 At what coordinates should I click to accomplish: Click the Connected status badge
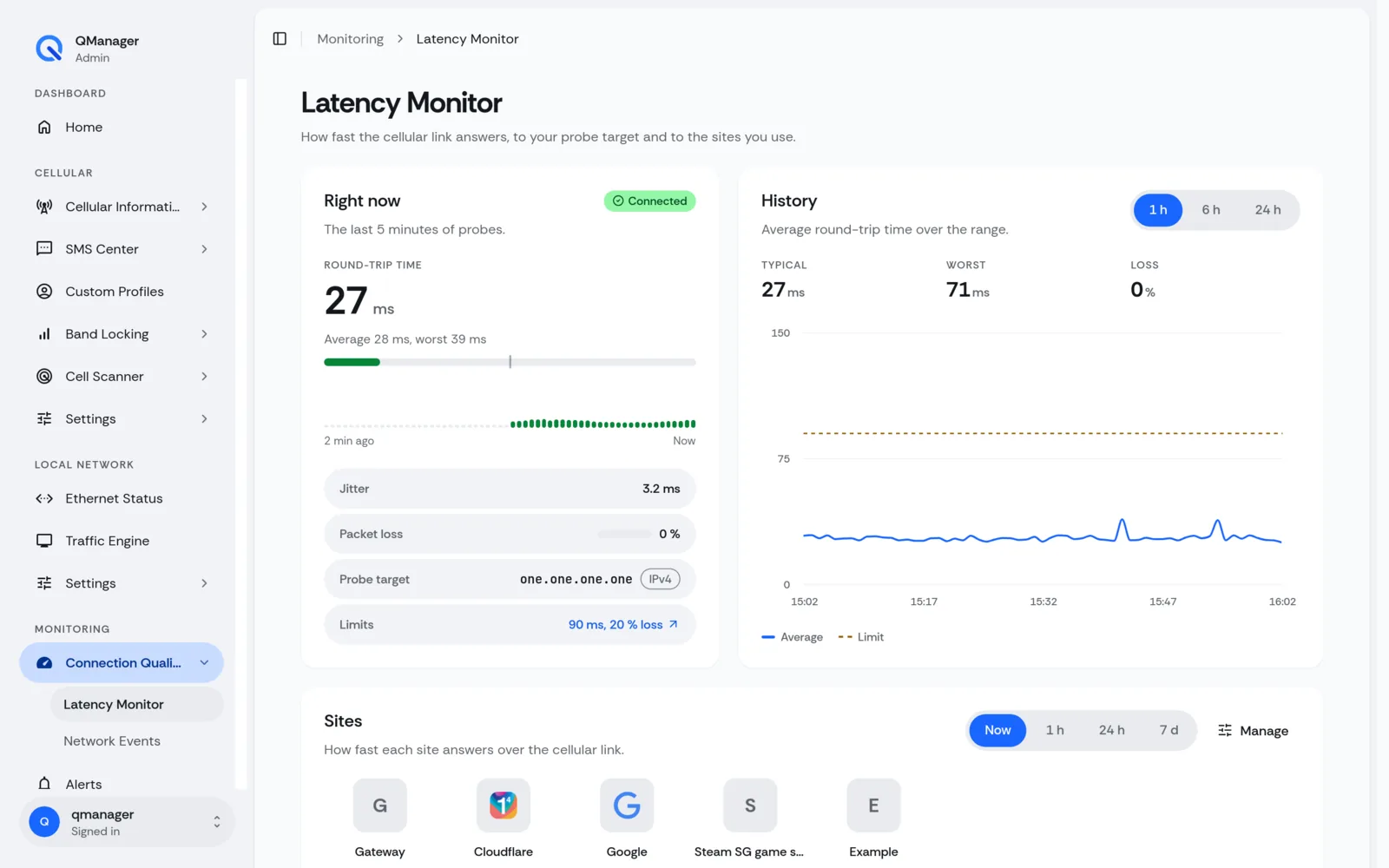tap(649, 201)
